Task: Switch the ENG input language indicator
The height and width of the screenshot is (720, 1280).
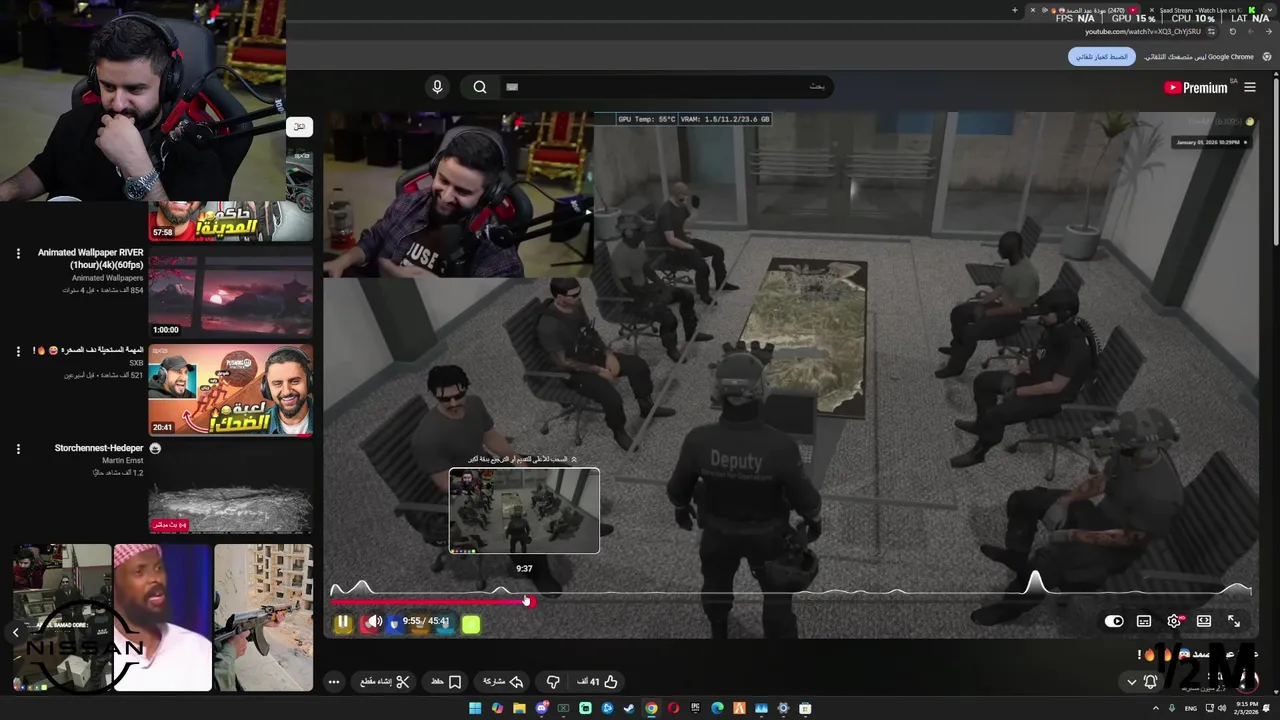Action: (1190, 708)
